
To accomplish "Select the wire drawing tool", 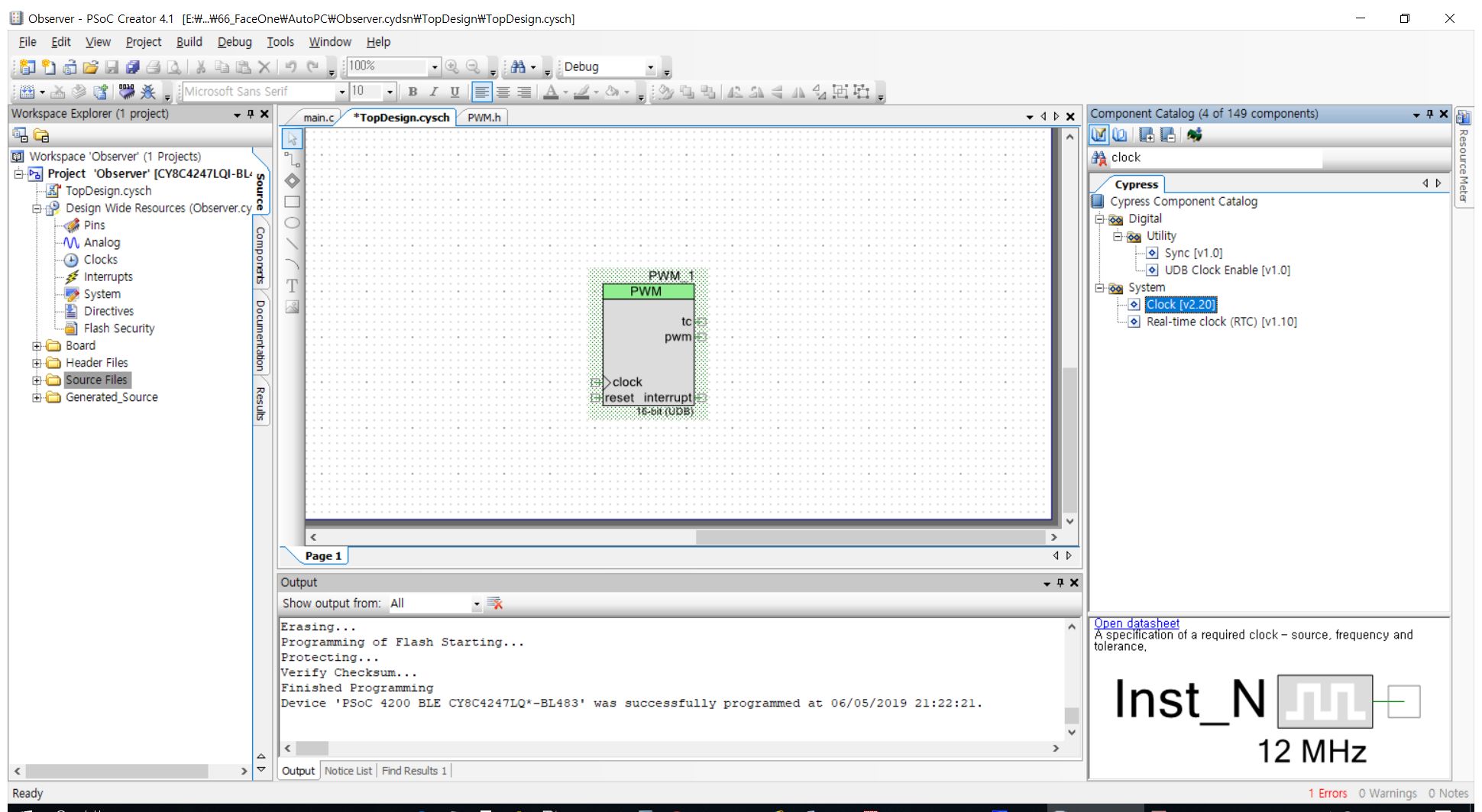I will tap(293, 160).
